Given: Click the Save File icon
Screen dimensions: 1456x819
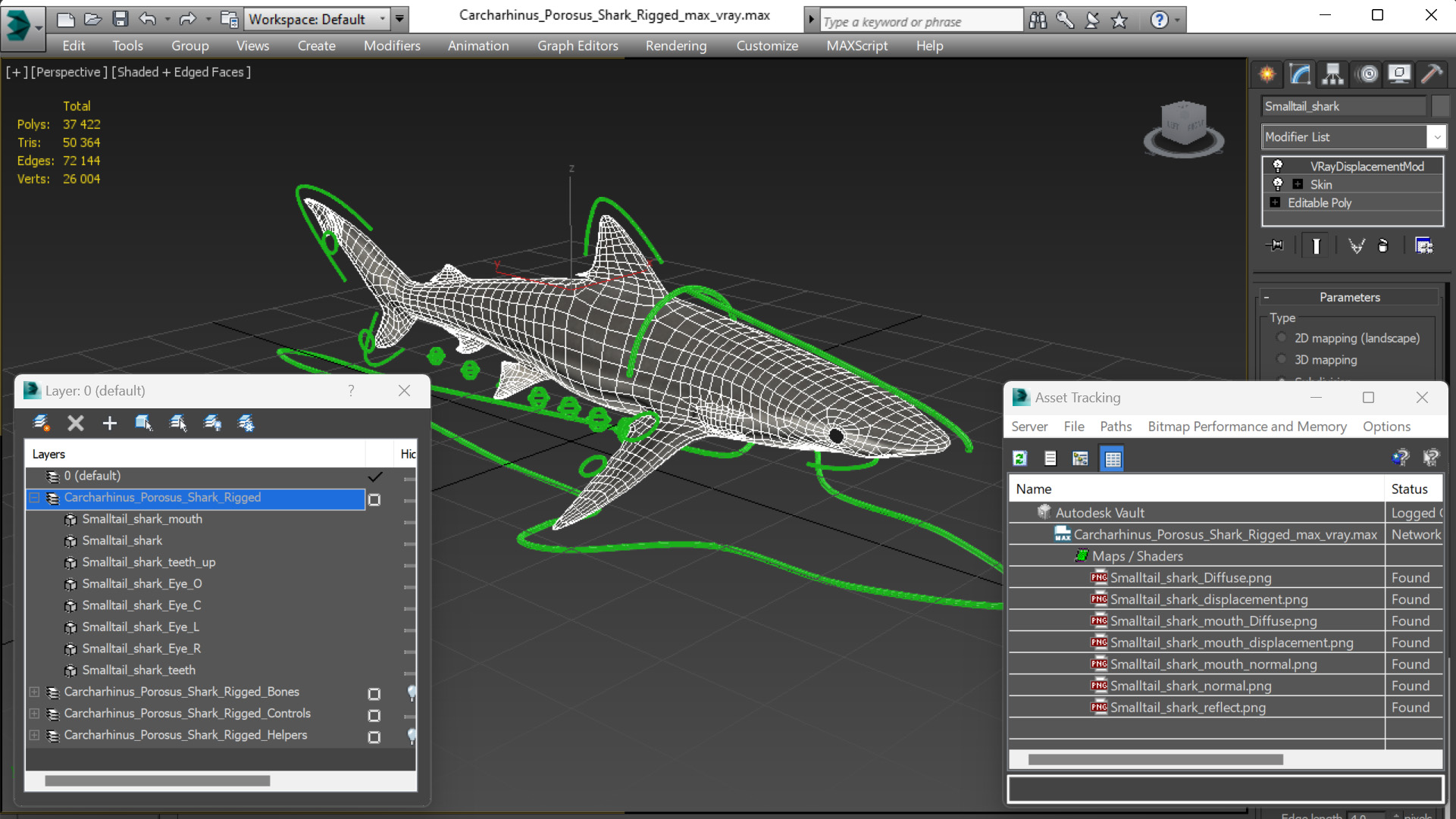Looking at the screenshot, I should pos(120,19).
